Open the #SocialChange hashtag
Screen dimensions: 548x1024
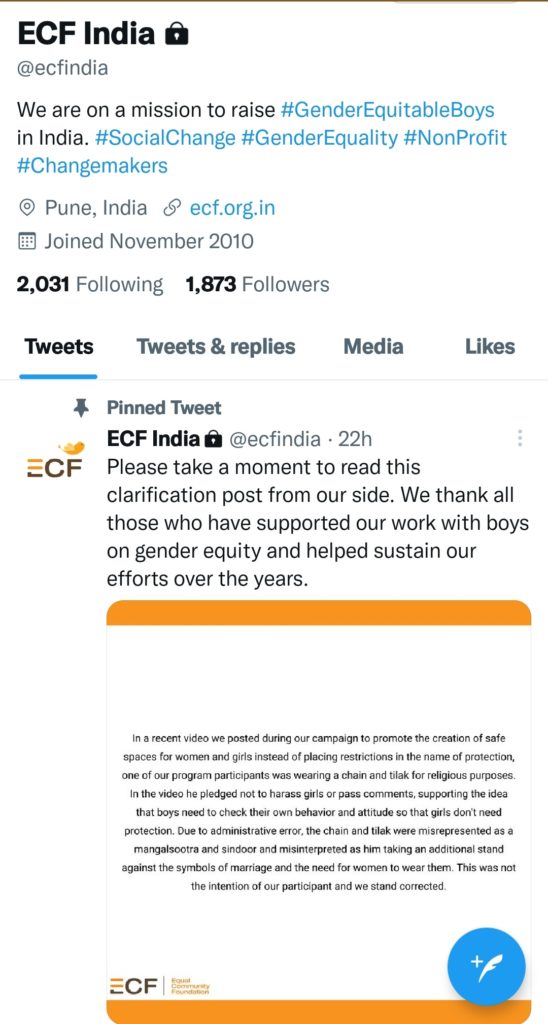tap(165, 138)
